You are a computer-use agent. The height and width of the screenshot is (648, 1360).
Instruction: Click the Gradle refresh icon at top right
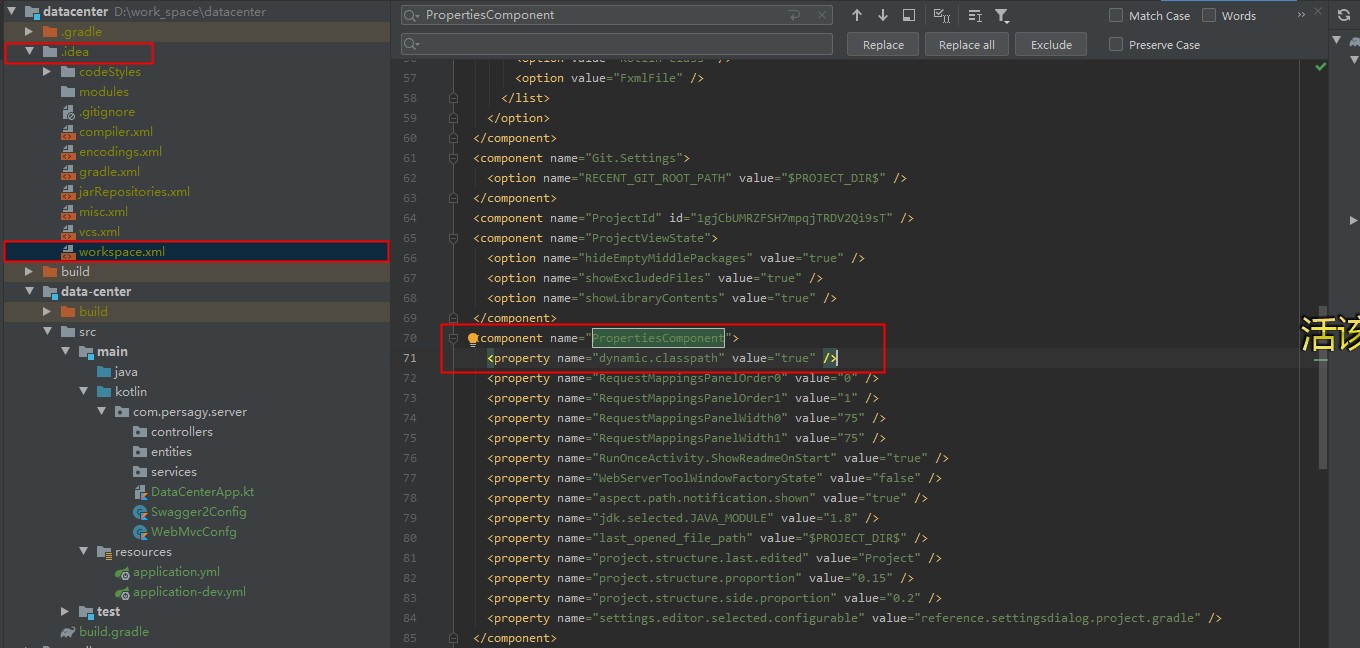(1343, 14)
